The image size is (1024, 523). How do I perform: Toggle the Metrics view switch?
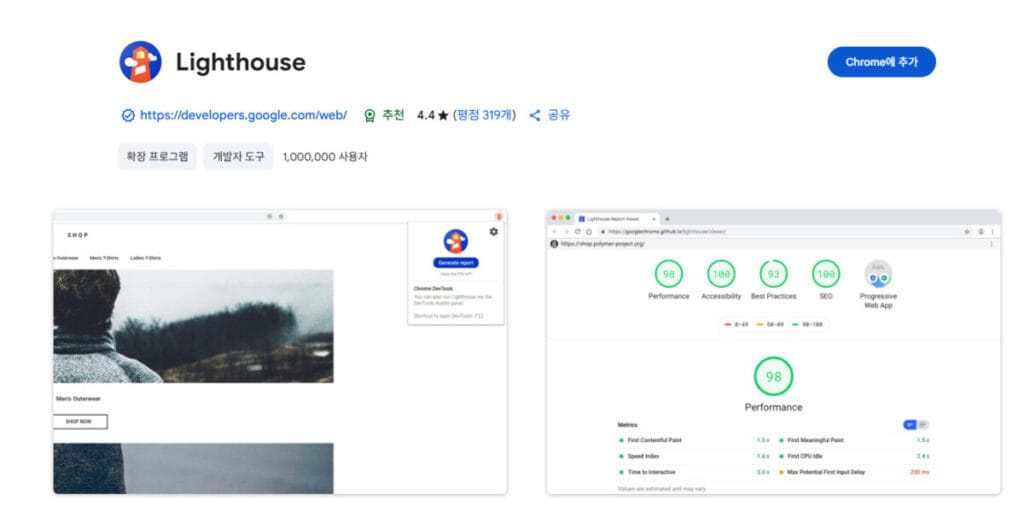916,424
